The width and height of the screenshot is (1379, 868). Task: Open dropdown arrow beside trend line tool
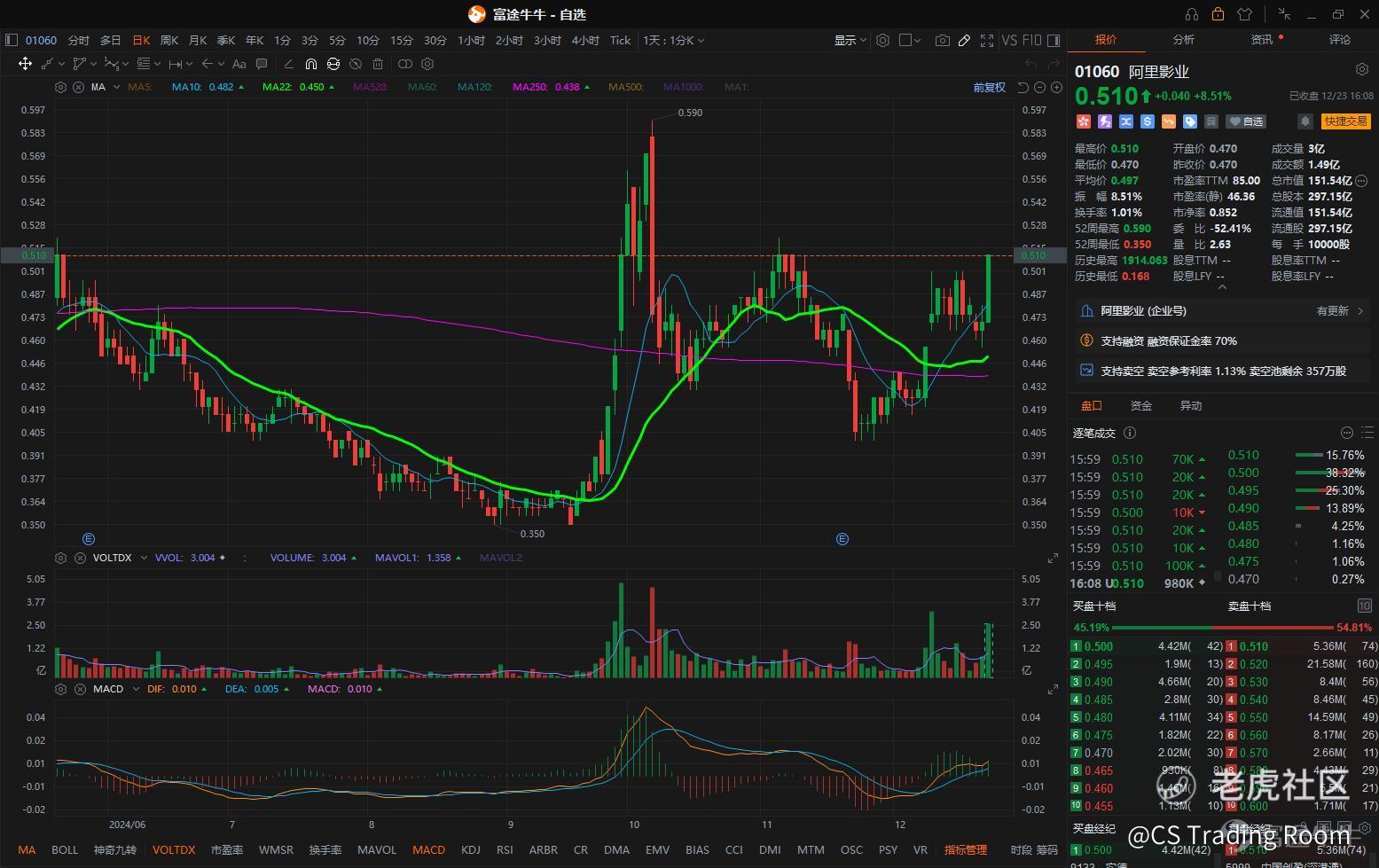point(62,64)
